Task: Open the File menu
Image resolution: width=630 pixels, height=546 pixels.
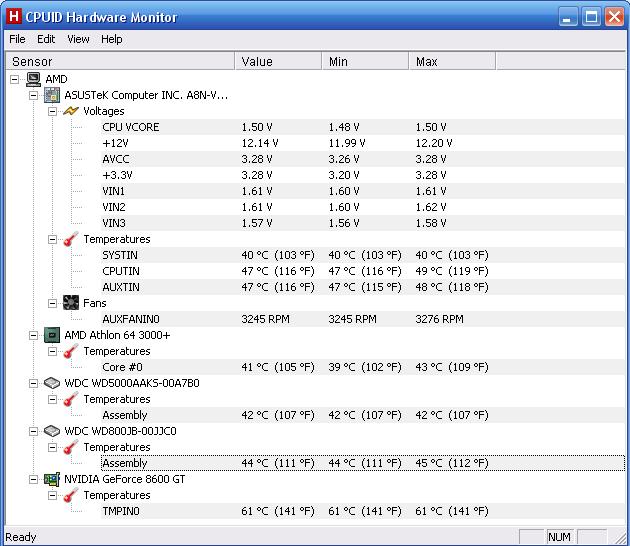Action: tap(17, 39)
